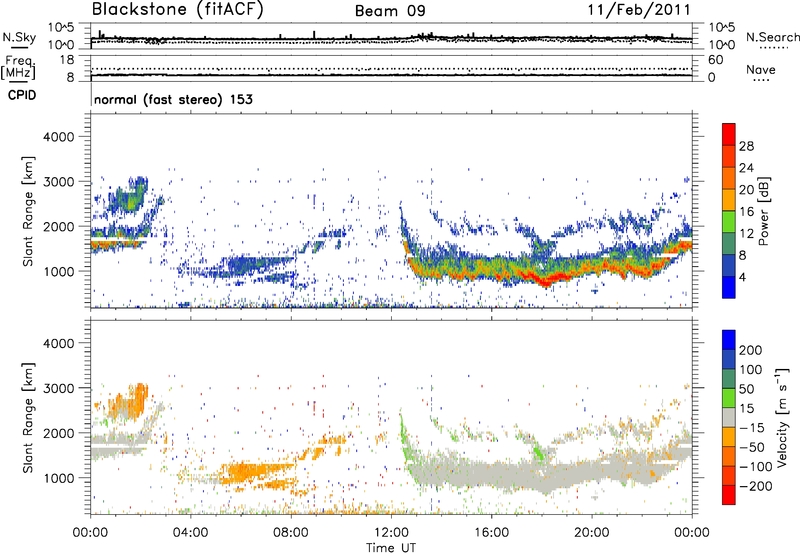
Task: Click the "−50" label on Velocity color bar
Action: (x=752, y=447)
